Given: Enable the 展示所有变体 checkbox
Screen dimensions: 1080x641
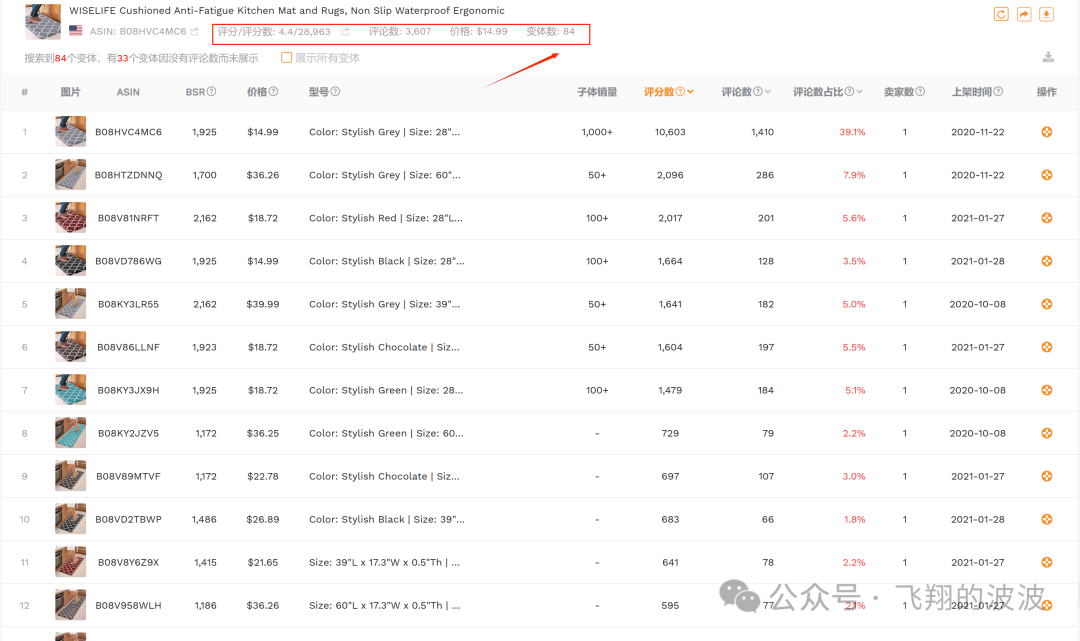Looking at the screenshot, I should coord(287,58).
